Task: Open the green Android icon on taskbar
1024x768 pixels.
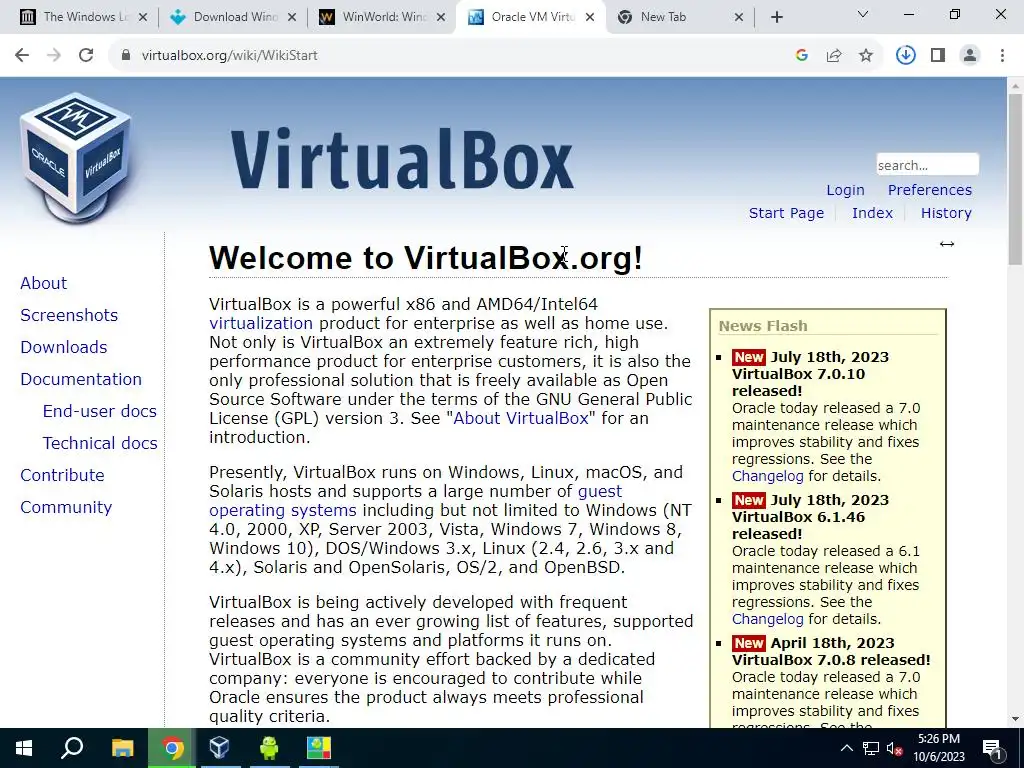Action: coord(269,748)
